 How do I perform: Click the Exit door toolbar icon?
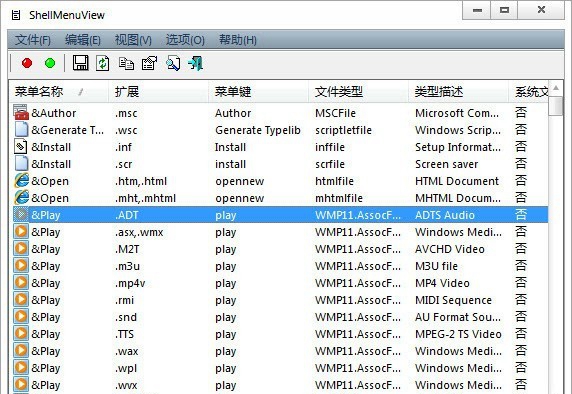click(x=196, y=63)
